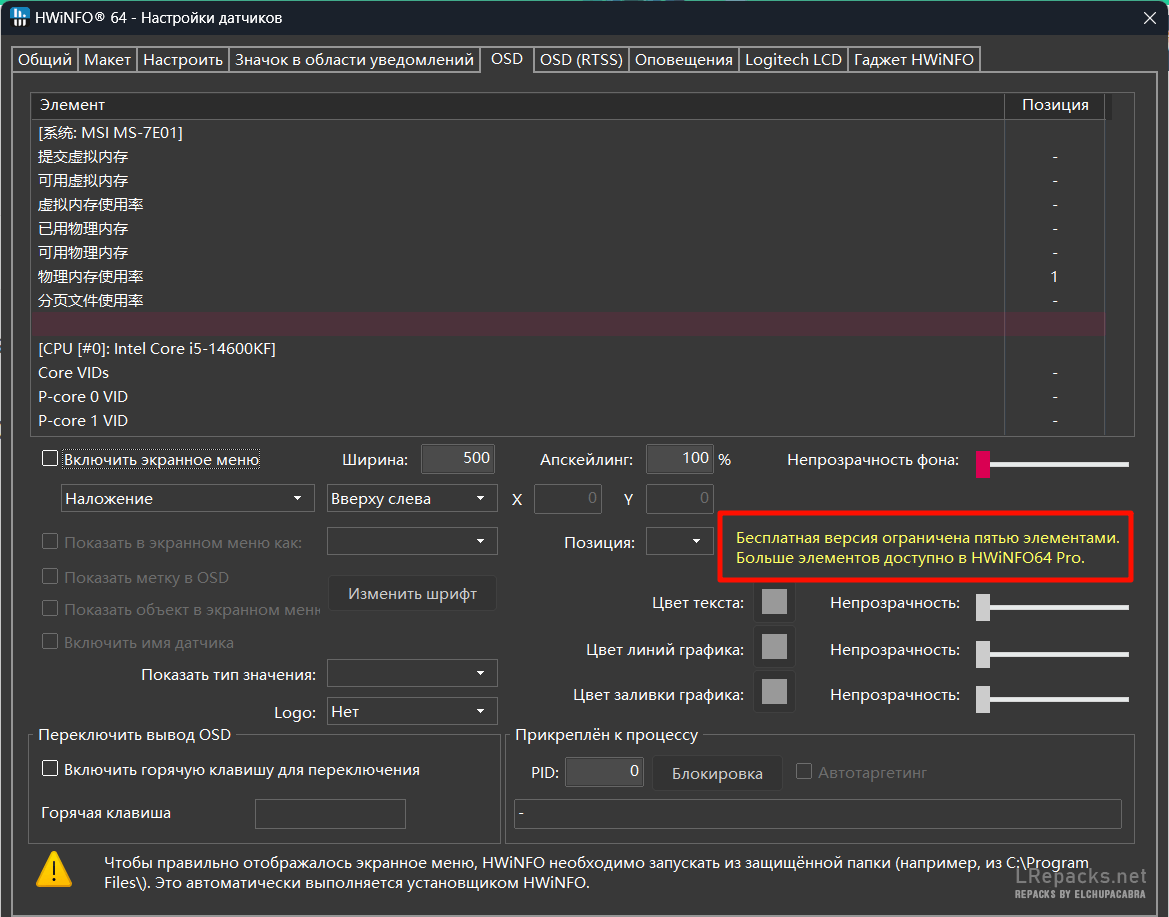Toggle Показать объект в экранном меню checkbox

(x=50, y=608)
